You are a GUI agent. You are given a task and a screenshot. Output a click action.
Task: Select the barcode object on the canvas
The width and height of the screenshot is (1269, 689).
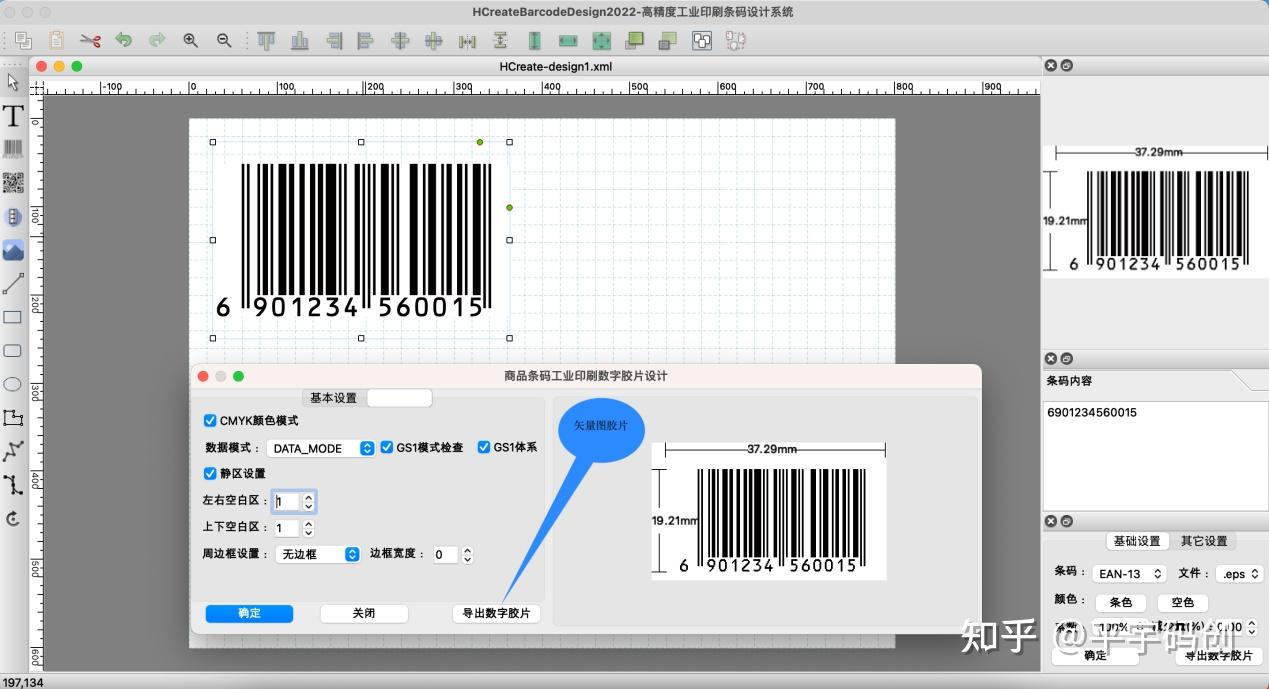point(361,240)
